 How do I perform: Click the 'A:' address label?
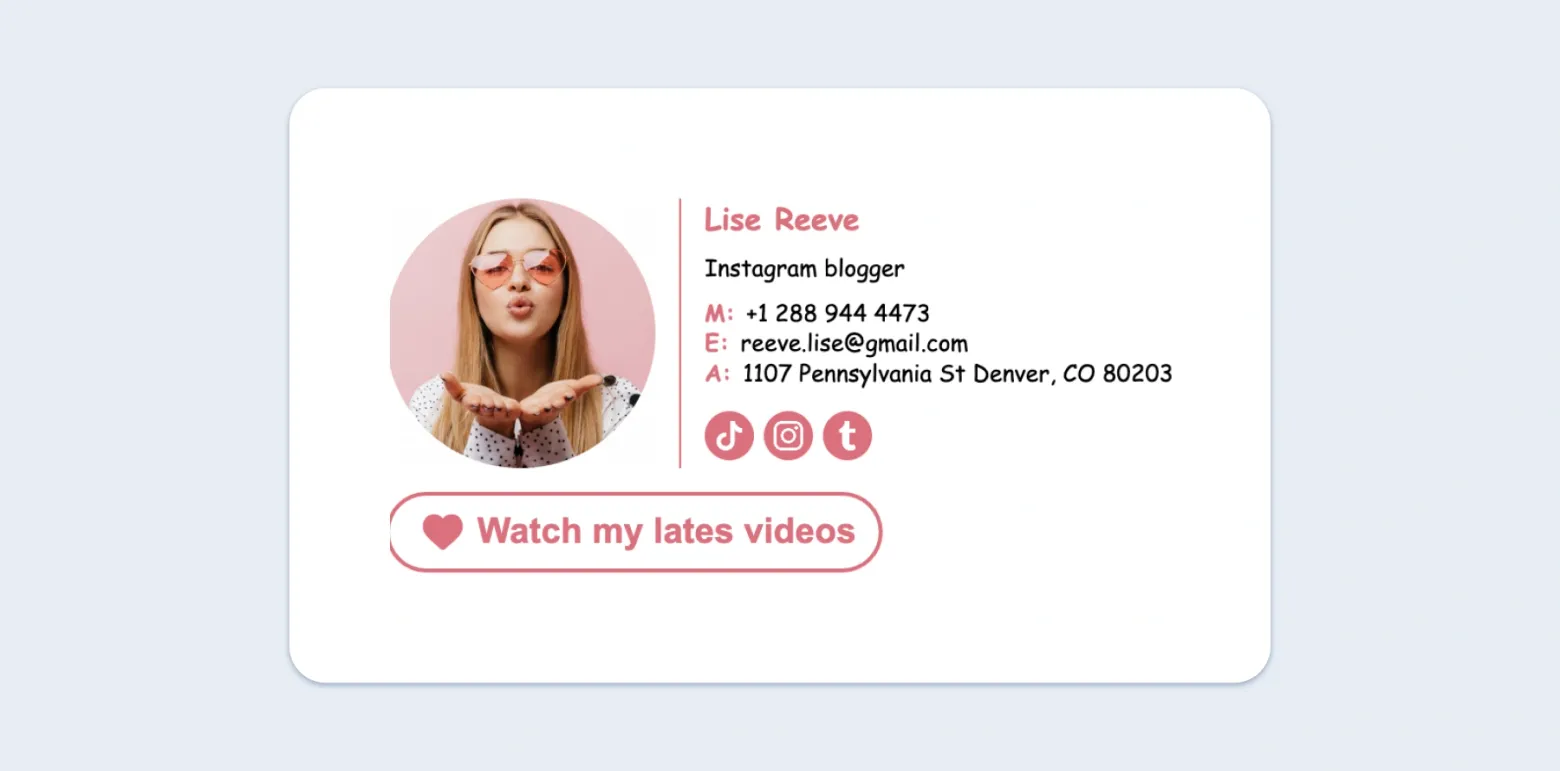pyautogui.click(x=717, y=374)
